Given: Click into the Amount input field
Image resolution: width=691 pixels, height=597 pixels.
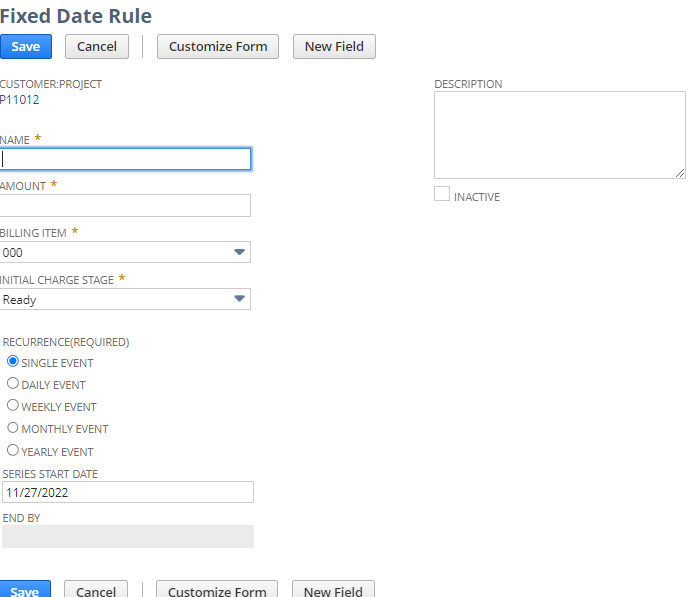Looking at the screenshot, I should coord(125,205).
